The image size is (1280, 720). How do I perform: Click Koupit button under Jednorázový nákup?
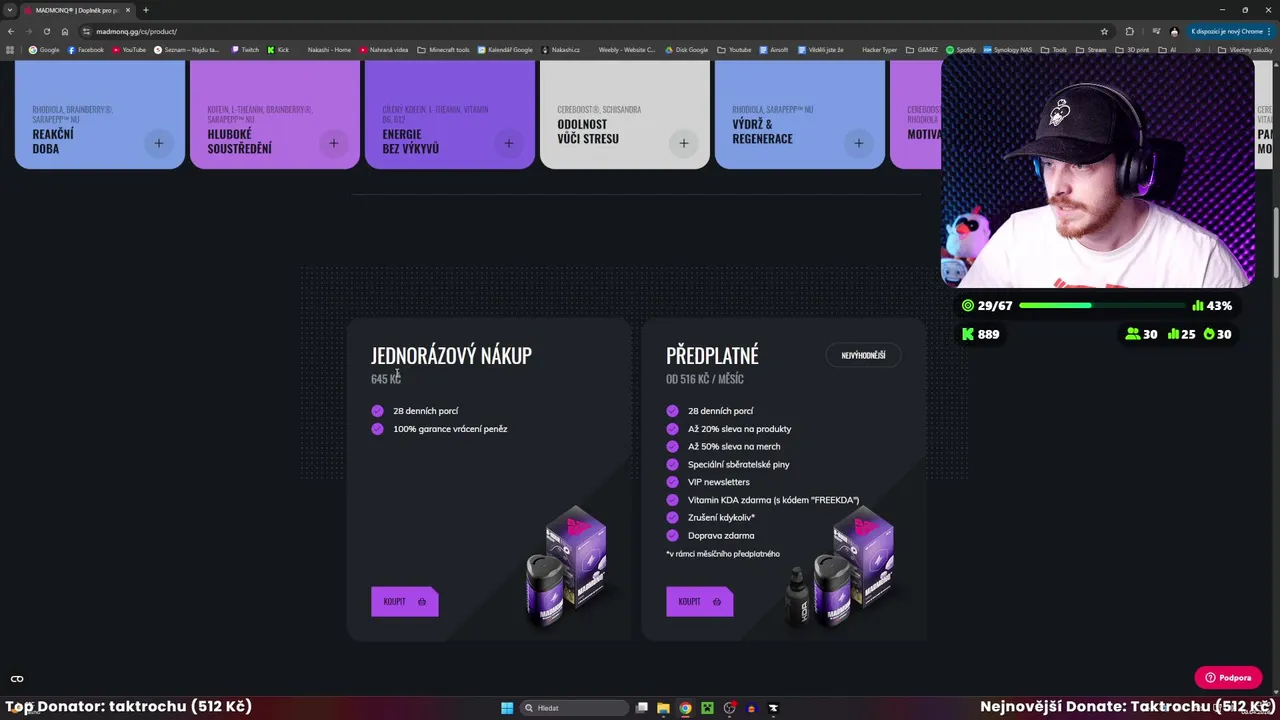coord(405,601)
